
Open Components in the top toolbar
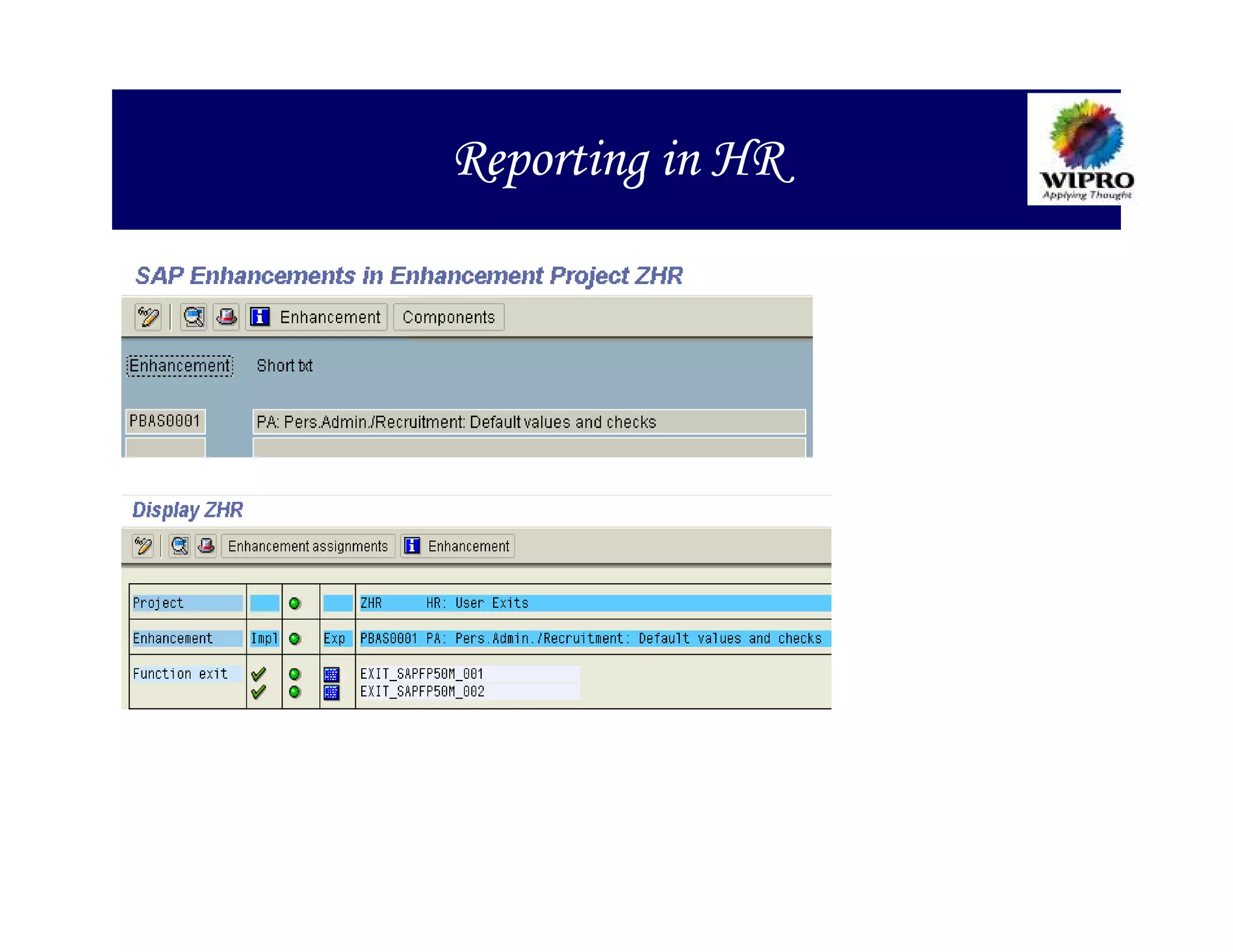click(449, 317)
